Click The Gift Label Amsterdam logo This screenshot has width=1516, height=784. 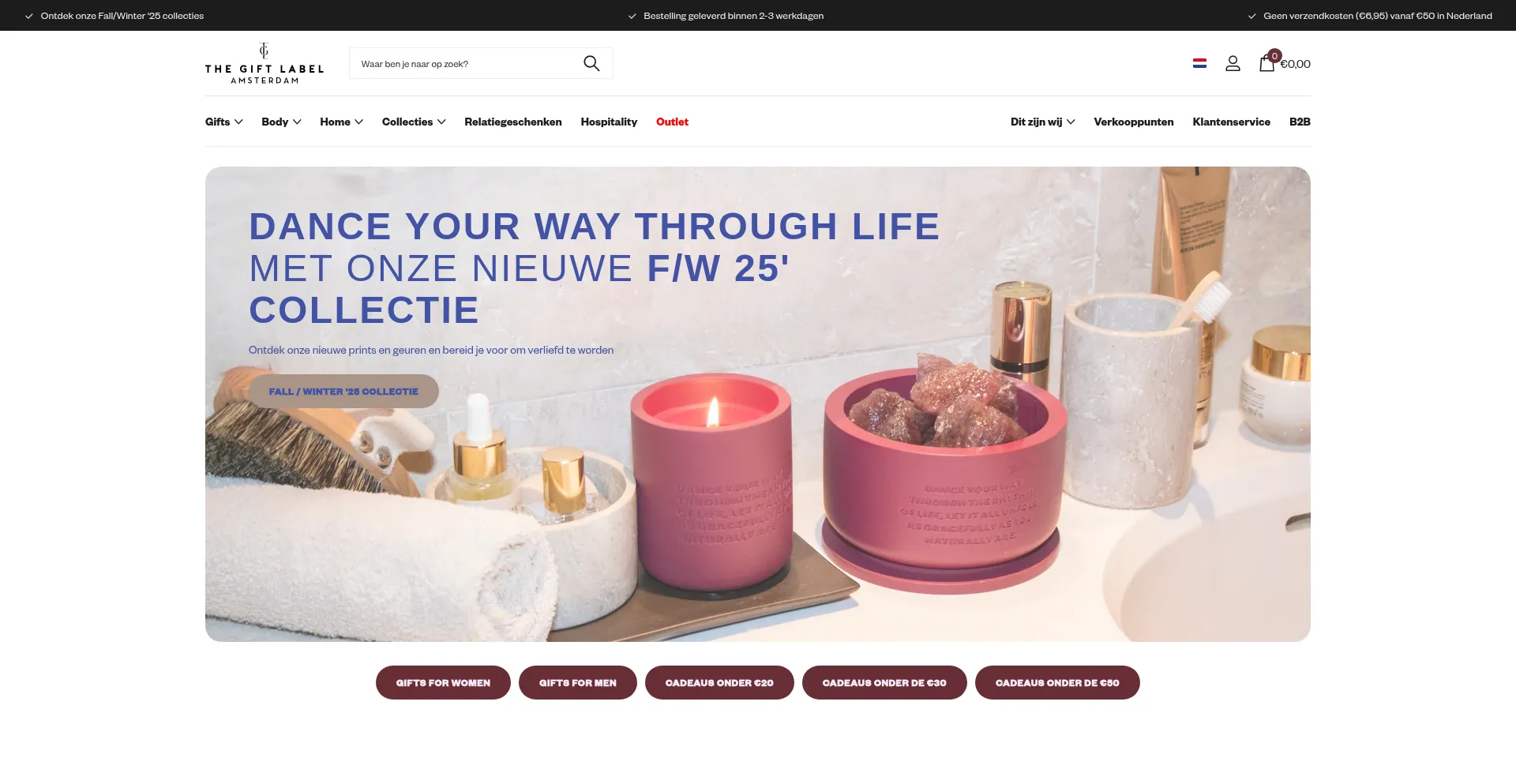265,63
